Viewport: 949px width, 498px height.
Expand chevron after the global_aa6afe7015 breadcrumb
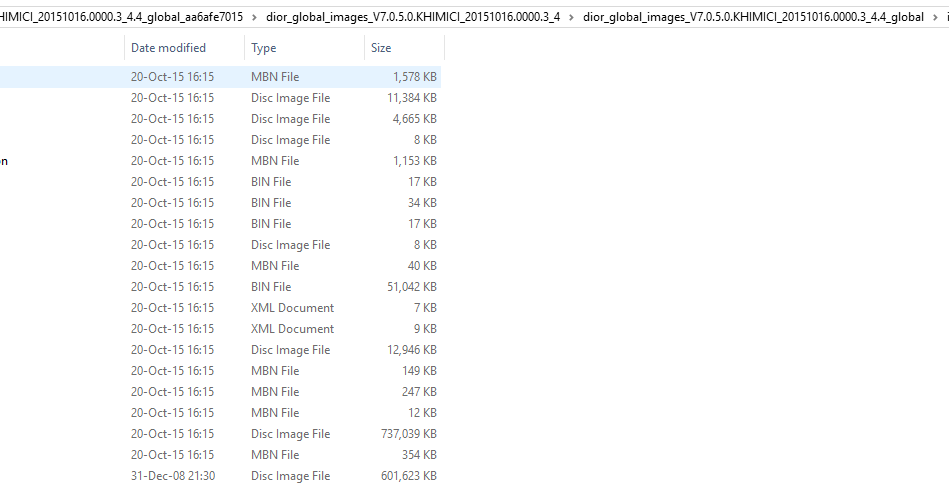click(x=254, y=17)
